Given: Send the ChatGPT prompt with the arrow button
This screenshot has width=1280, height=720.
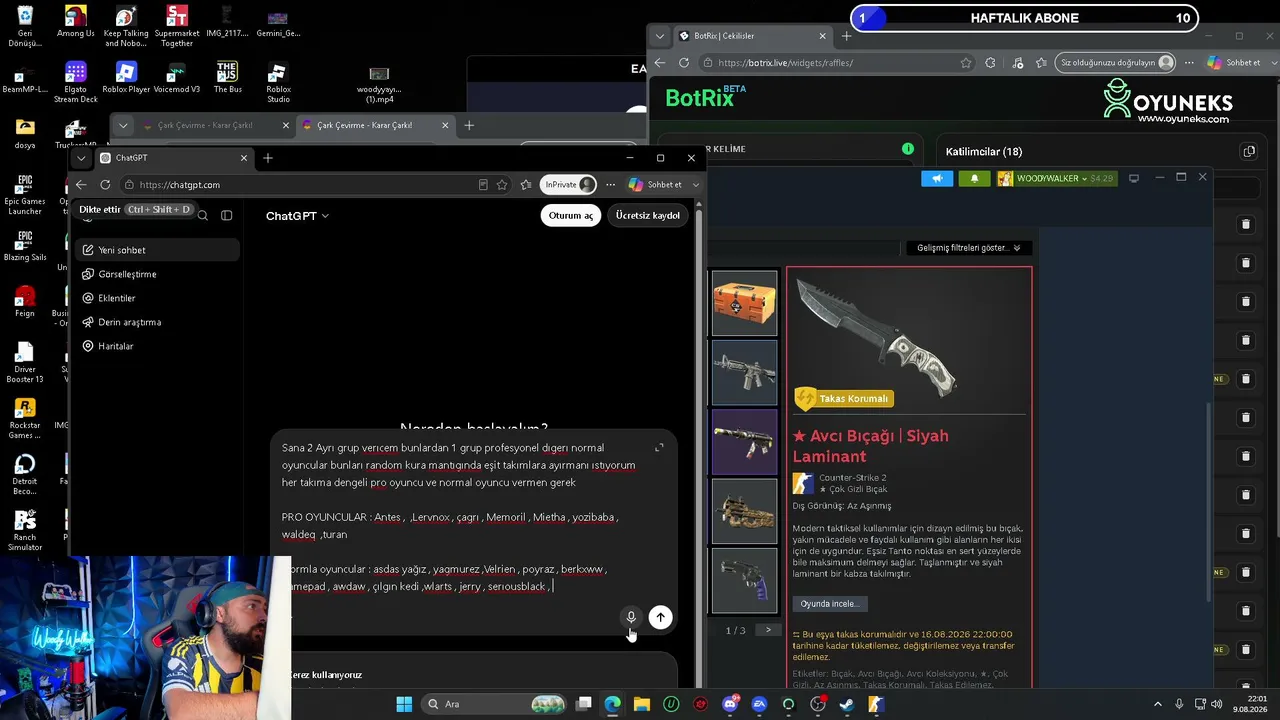Looking at the screenshot, I should [660, 617].
